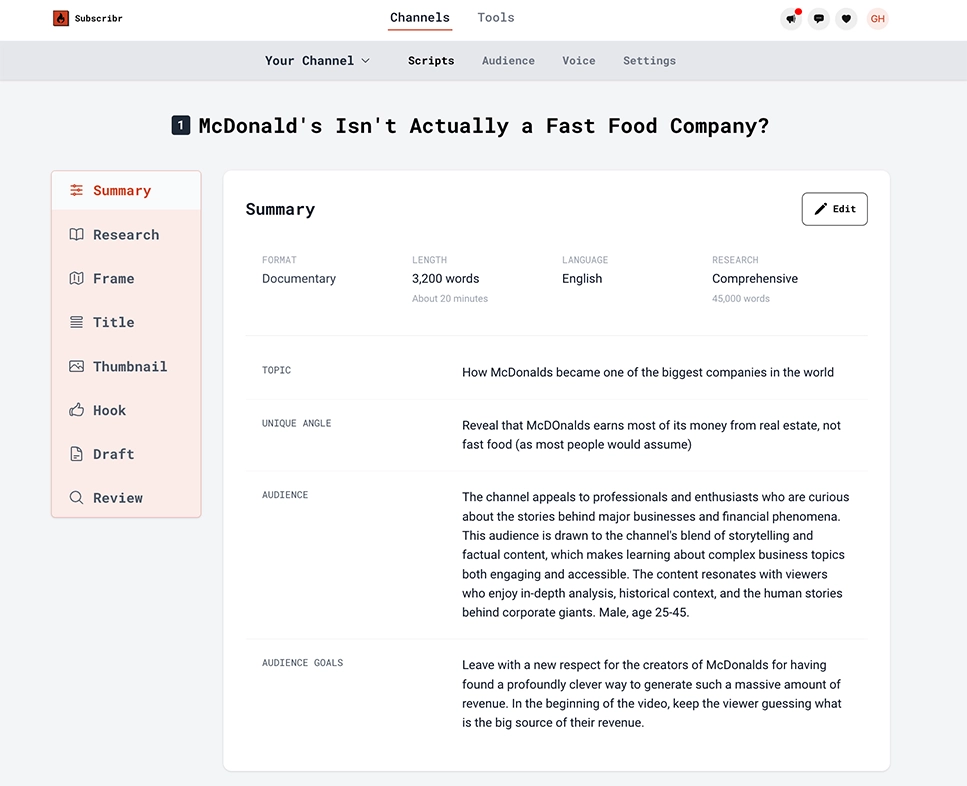Click the Hook thumbs-up icon
This screenshot has height=786, width=967.
click(x=76, y=410)
